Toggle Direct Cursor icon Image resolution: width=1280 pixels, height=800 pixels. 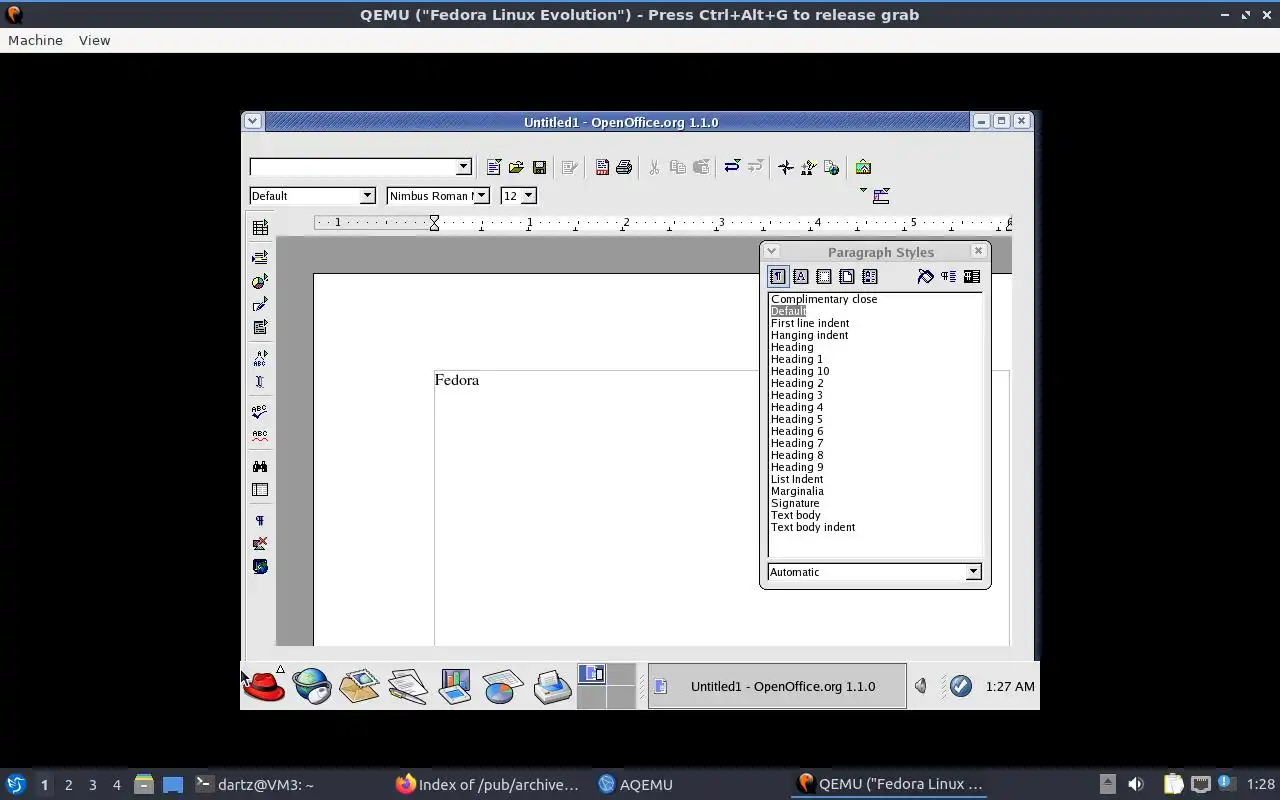coord(260,381)
